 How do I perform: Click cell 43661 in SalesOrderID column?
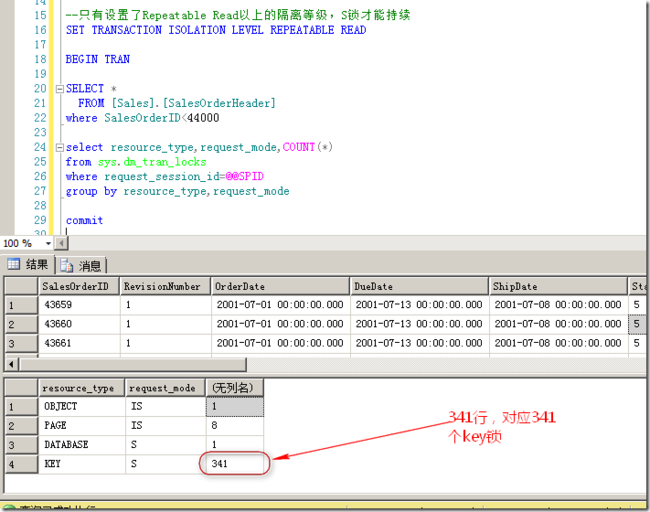(79, 343)
